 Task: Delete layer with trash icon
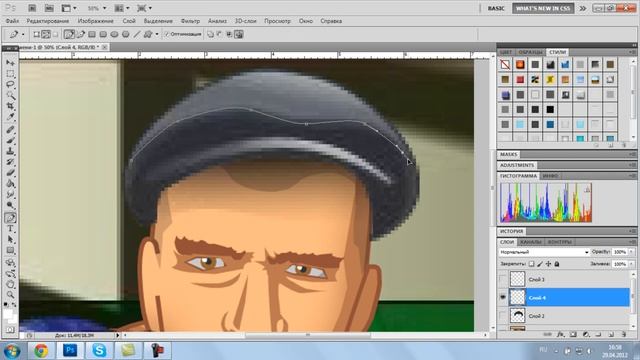click(x=624, y=335)
